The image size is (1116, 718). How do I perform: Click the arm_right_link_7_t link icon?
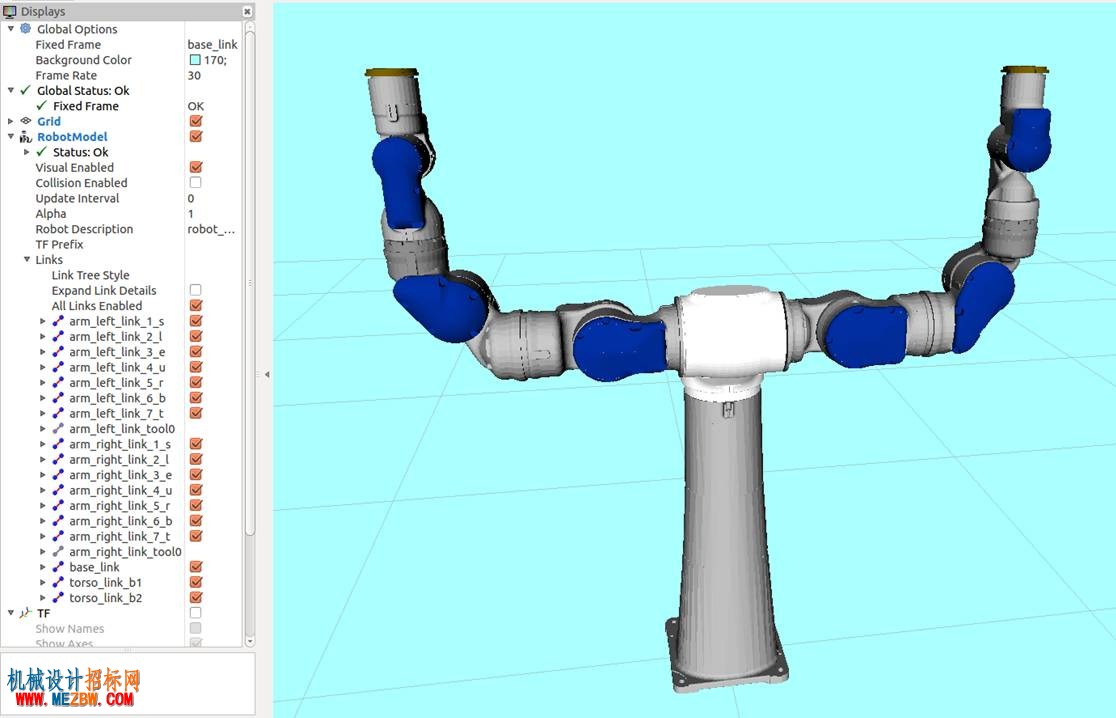point(58,537)
